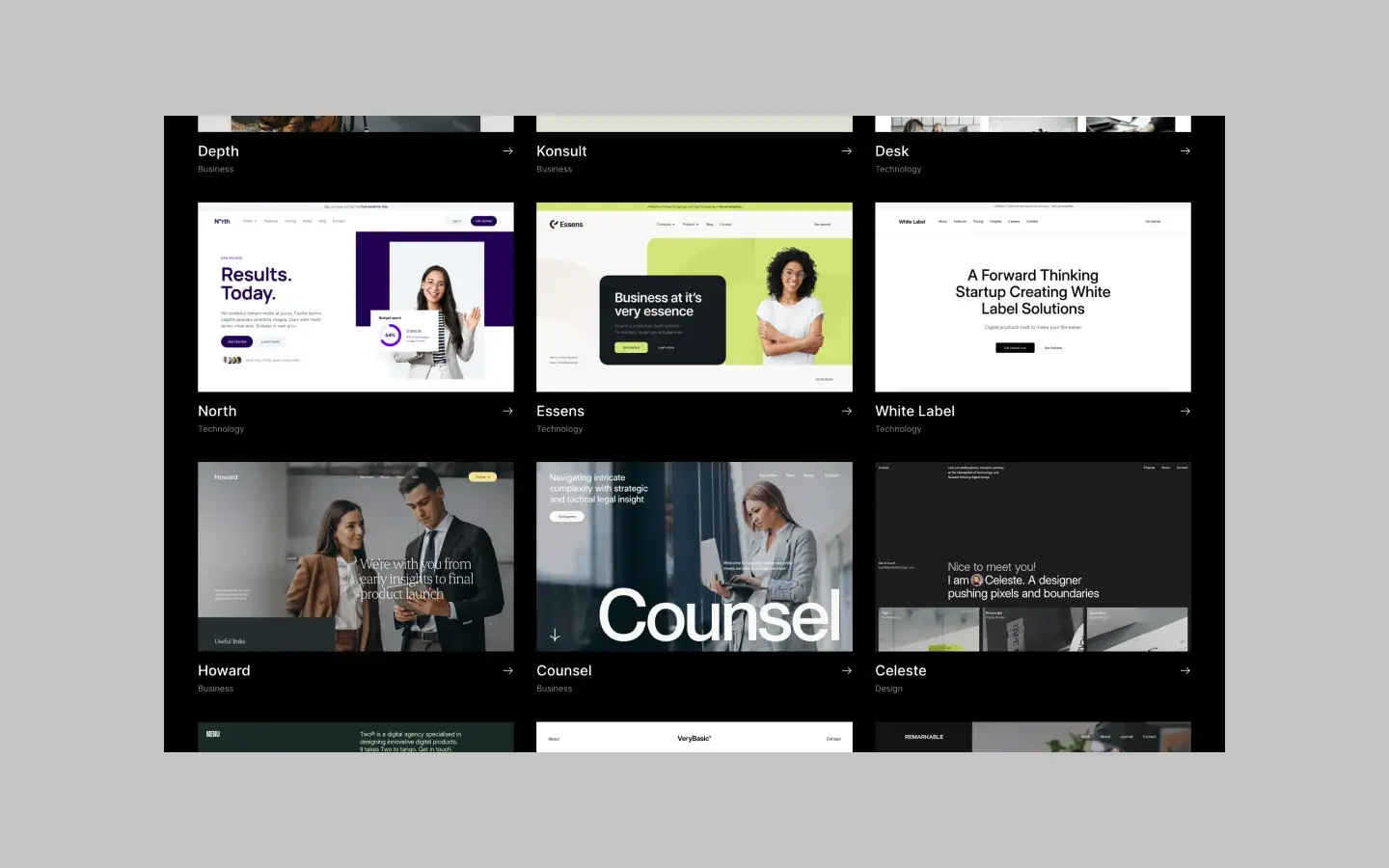Viewport: 1389px width, 868px height.
Task: Click the arrow icon next to Celeste
Action: click(1185, 670)
